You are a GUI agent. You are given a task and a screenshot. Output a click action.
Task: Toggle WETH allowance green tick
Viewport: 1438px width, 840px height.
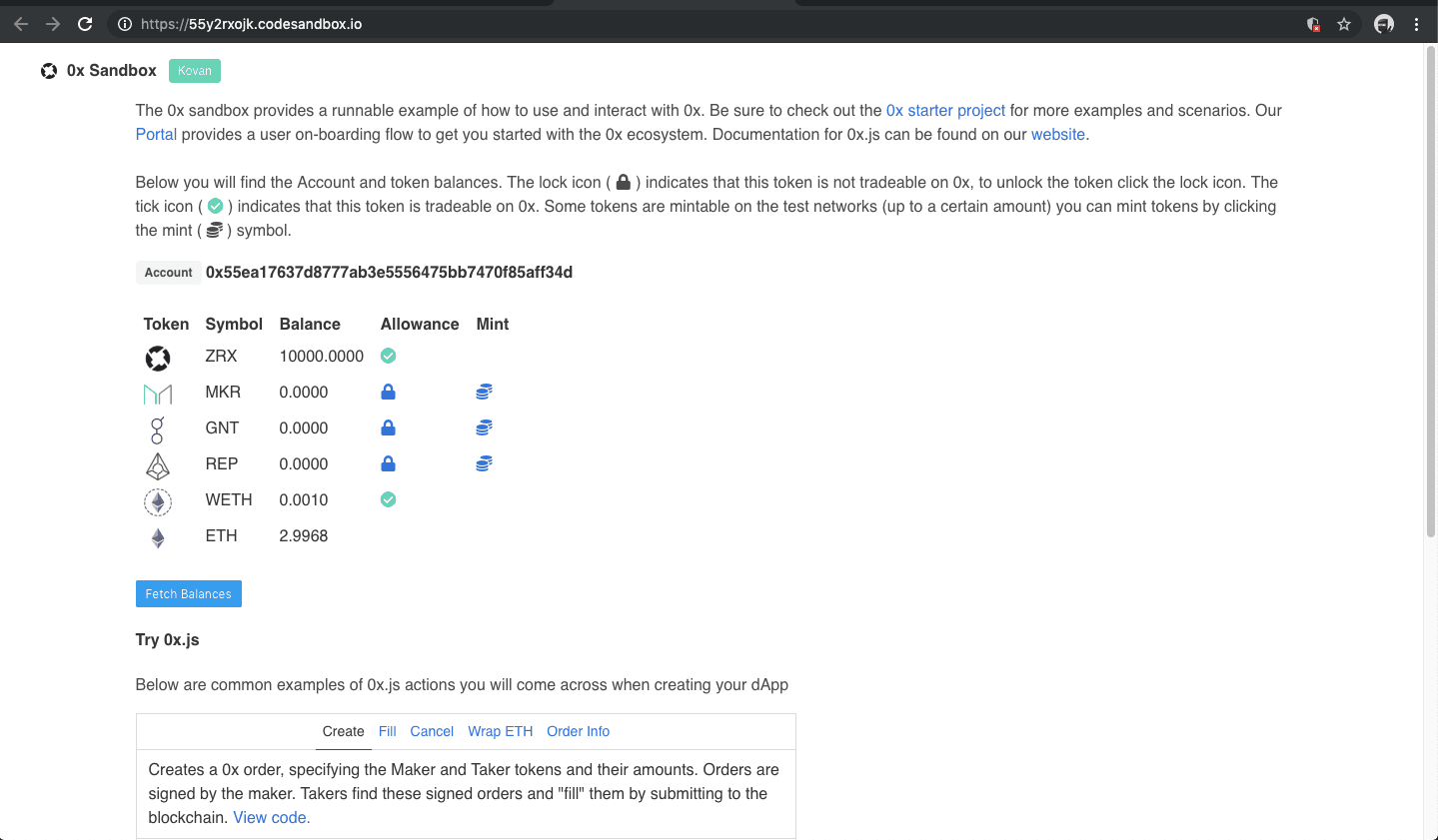click(389, 499)
